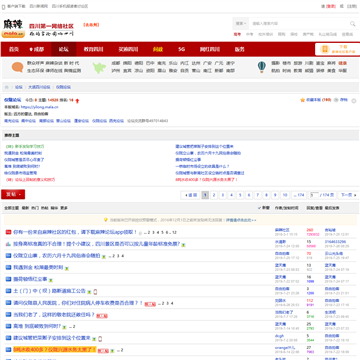Select the 成都 navigation tab

click(37, 49)
